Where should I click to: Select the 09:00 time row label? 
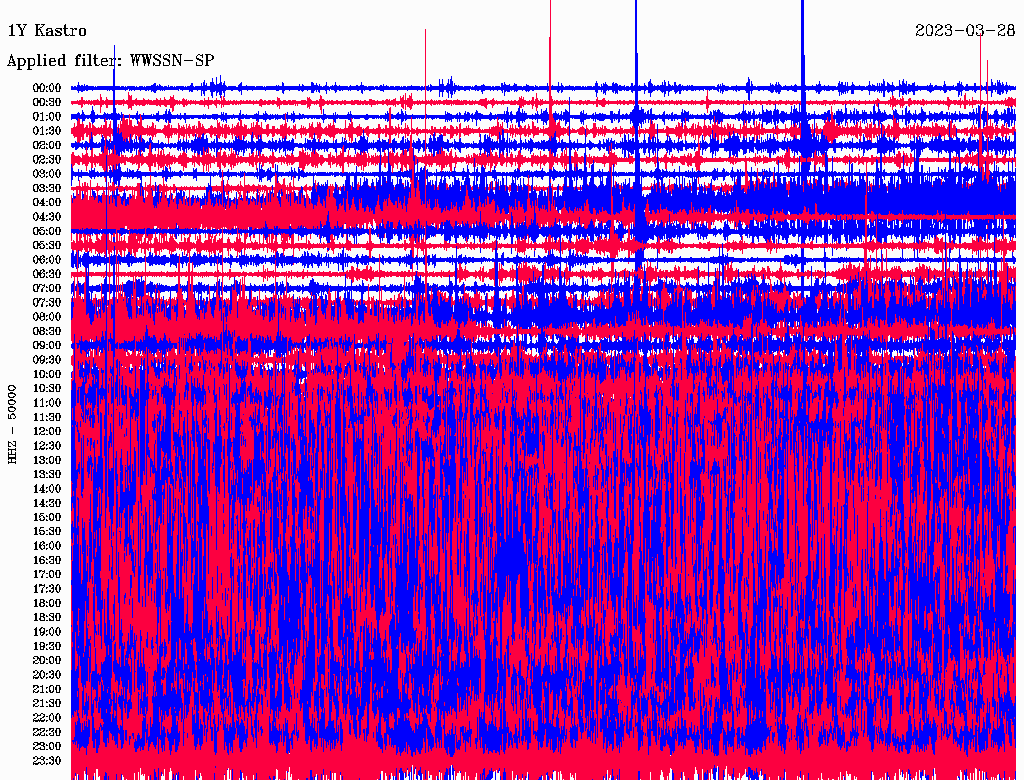click(x=48, y=346)
